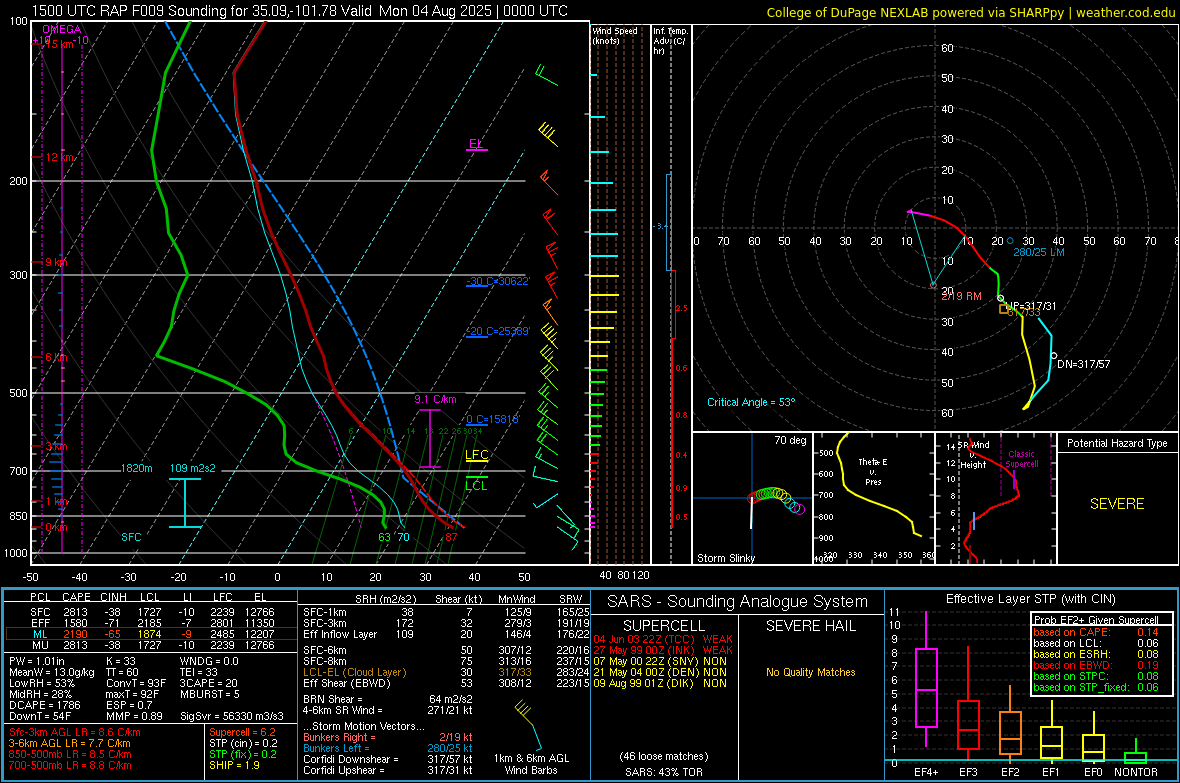
Task: Click the BRN Shear = 64 m2/s2 line
Action: click(x=388, y=699)
